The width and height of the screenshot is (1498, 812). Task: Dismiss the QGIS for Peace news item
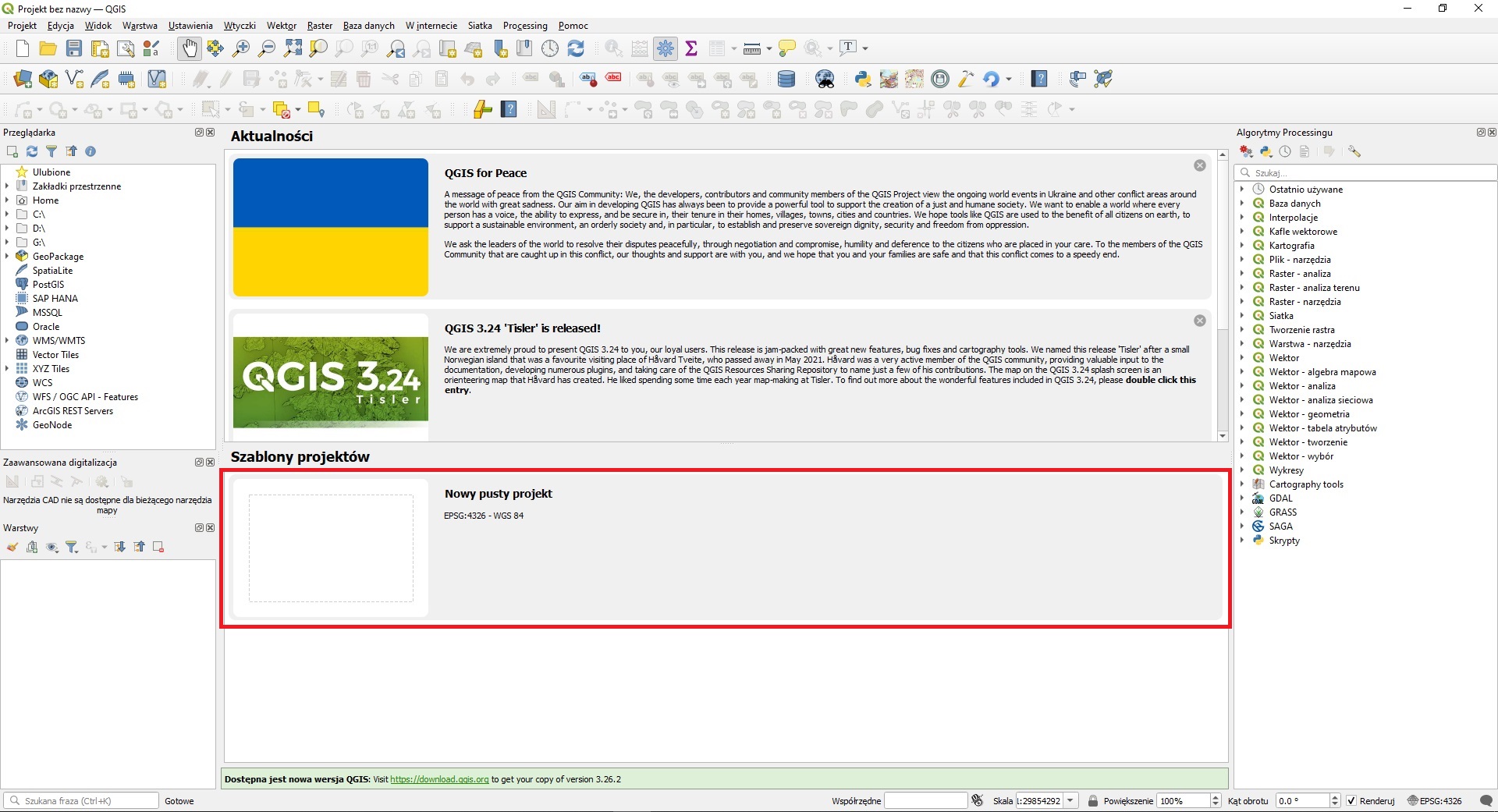click(x=1200, y=165)
